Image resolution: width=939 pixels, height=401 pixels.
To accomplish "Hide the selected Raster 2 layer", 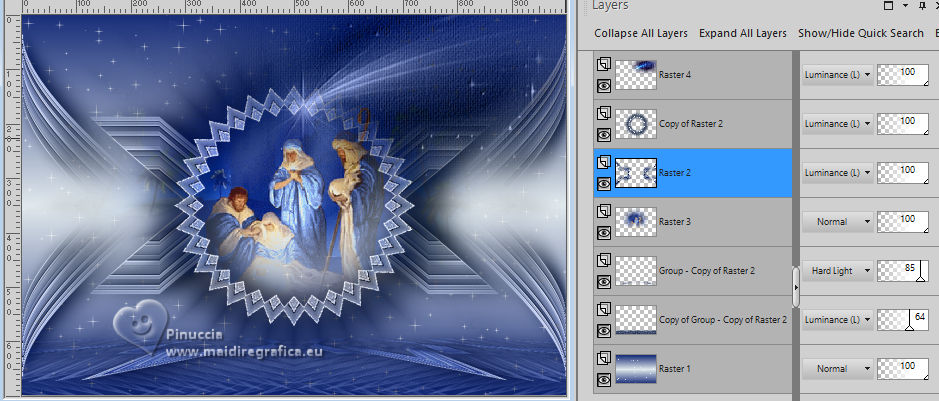I will pyautogui.click(x=604, y=184).
